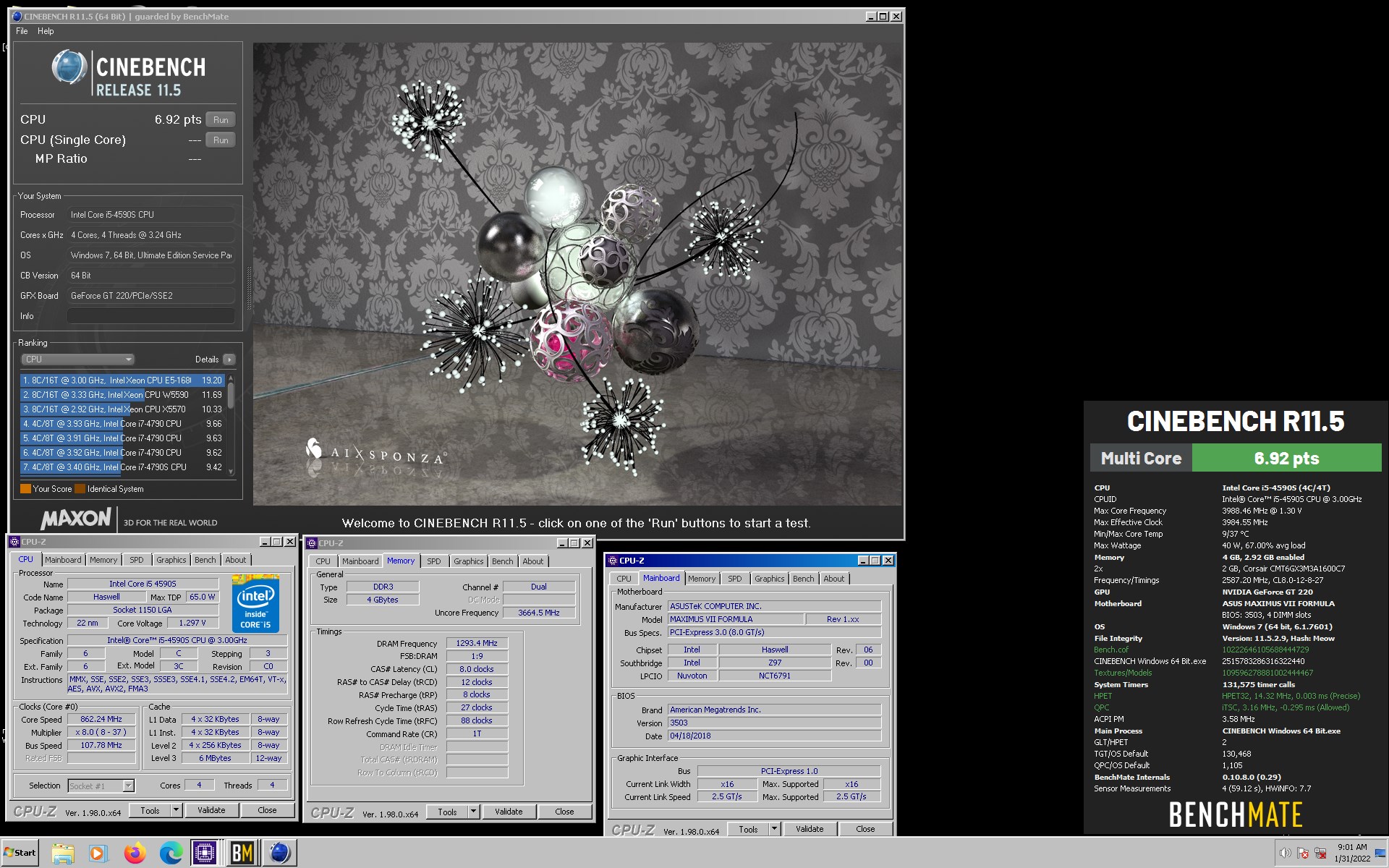
Task: Open Graphics tab in first CPU-Z window
Action: coord(171,560)
